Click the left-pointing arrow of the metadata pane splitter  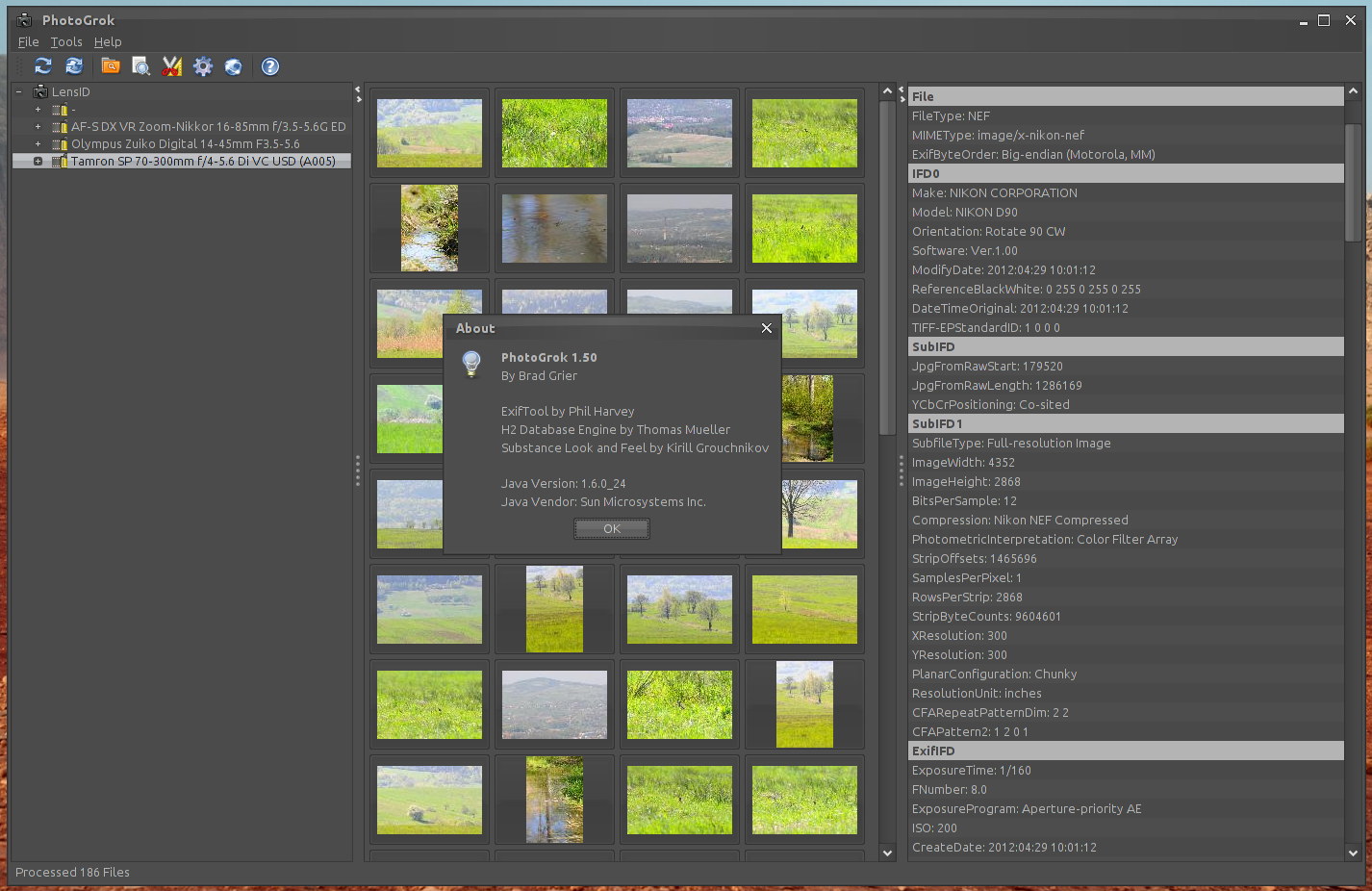902,89
